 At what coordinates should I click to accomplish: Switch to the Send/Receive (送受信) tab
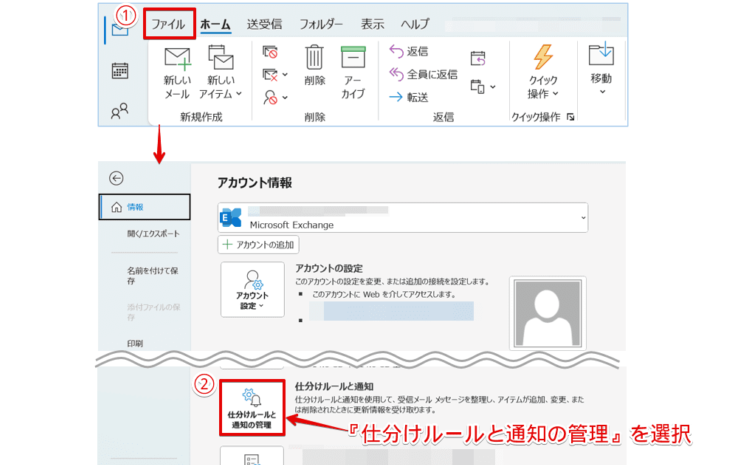click(263, 23)
